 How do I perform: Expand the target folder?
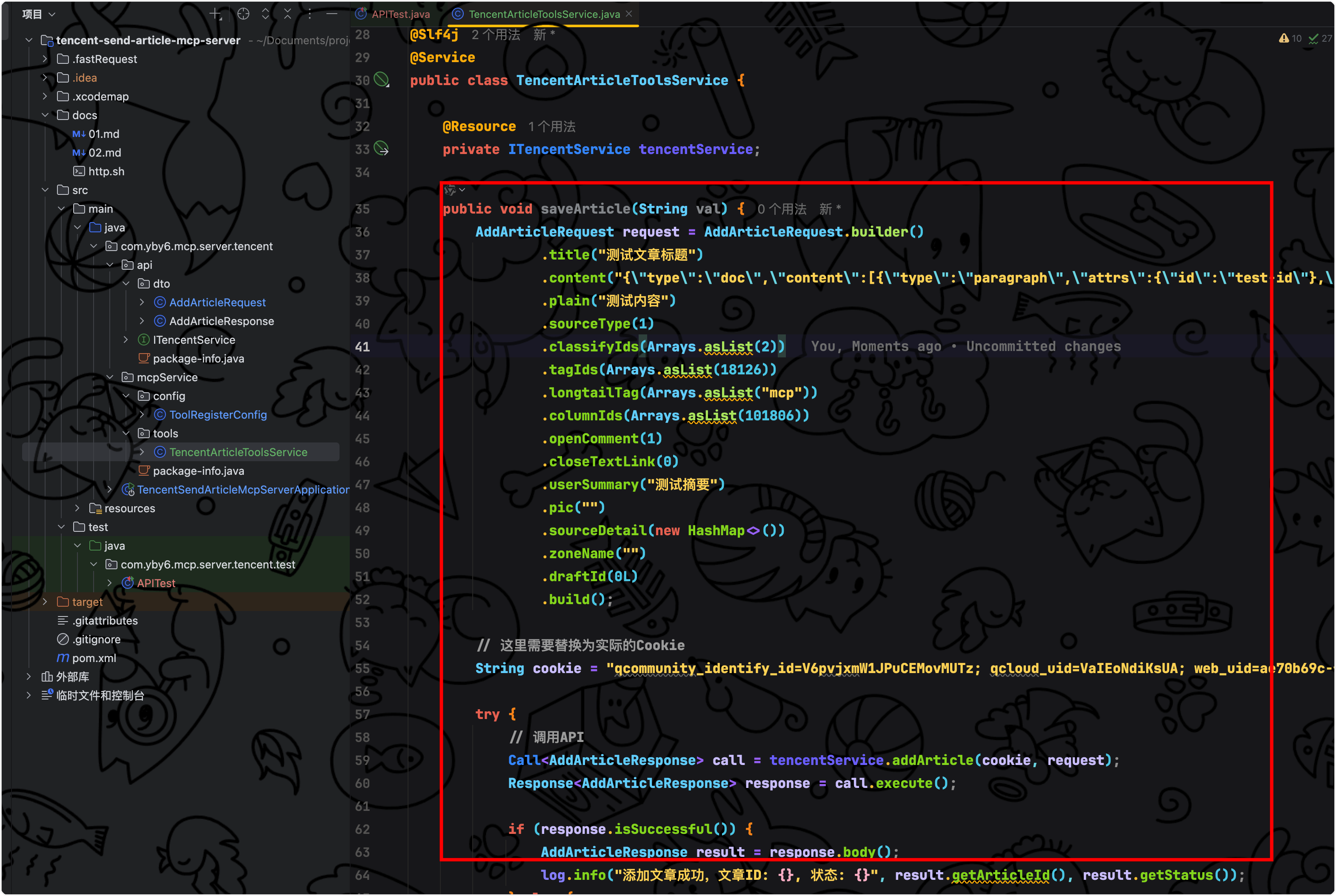point(45,602)
